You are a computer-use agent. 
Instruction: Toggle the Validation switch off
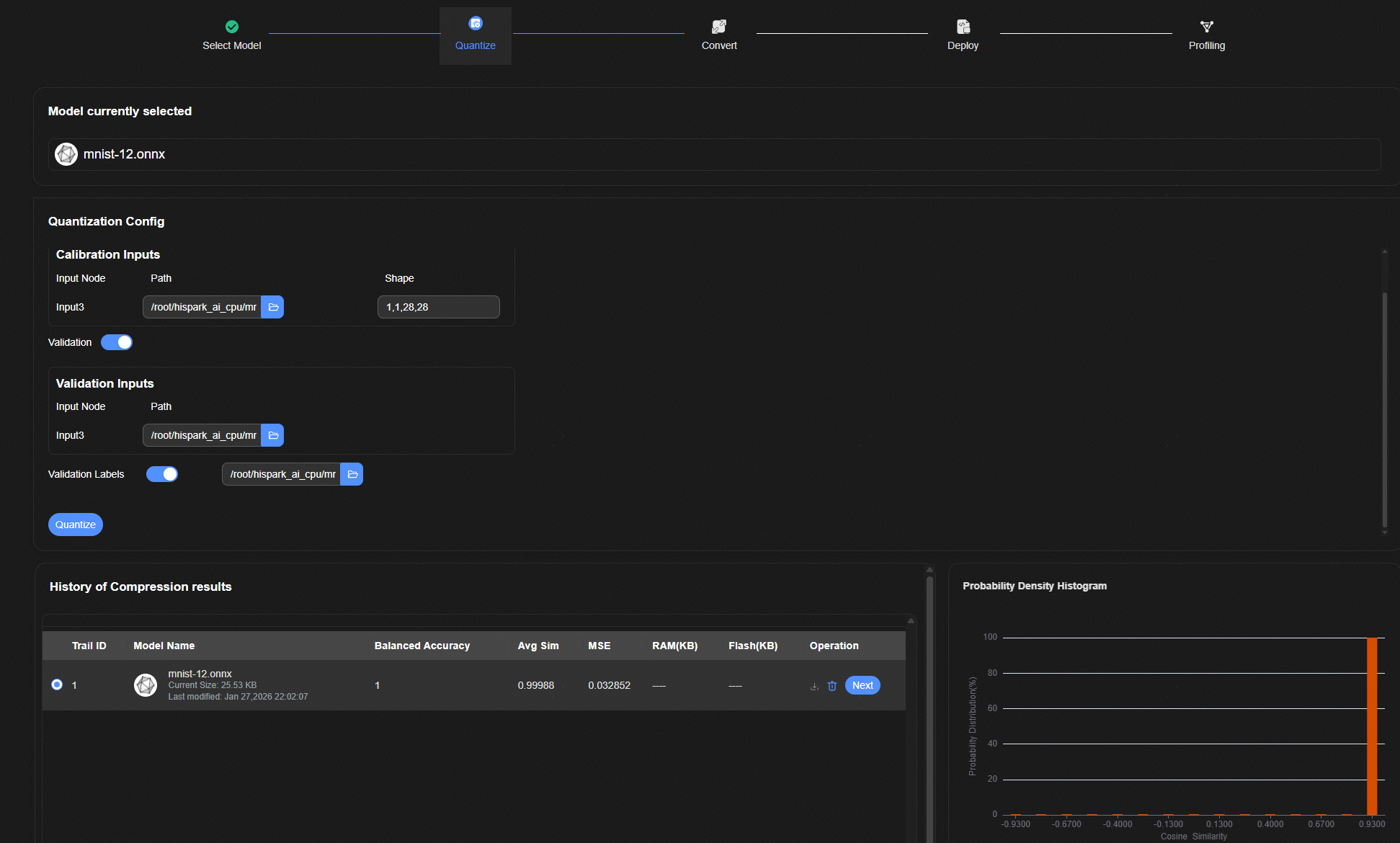pyautogui.click(x=117, y=342)
